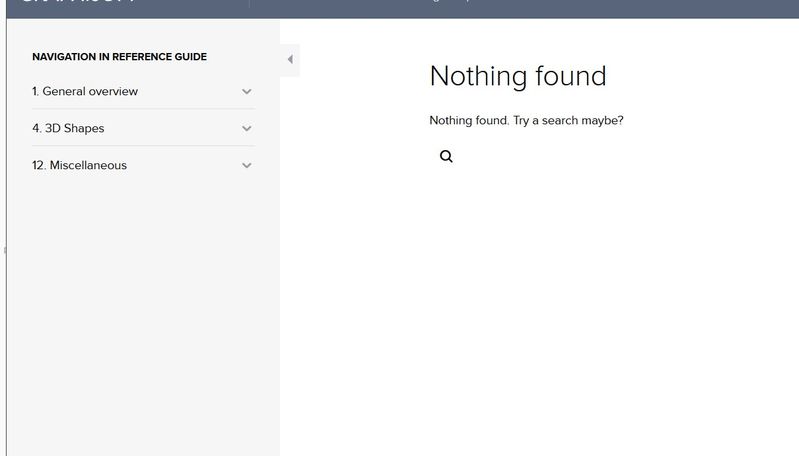The height and width of the screenshot is (456, 799).
Task: Click the 'Try a search maybe?' message
Action: [526, 120]
